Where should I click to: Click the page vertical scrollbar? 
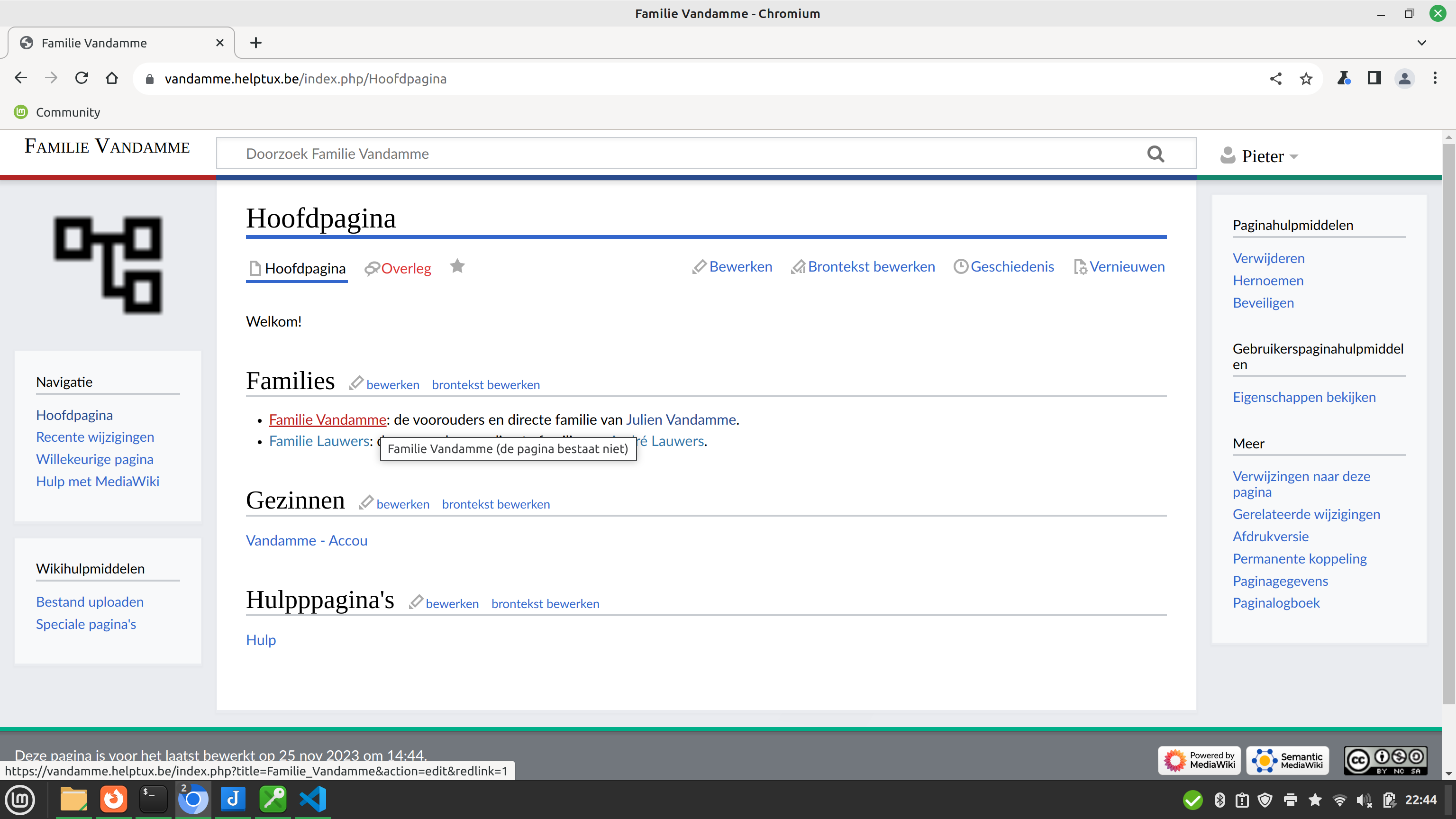[x=1448, y=424]
